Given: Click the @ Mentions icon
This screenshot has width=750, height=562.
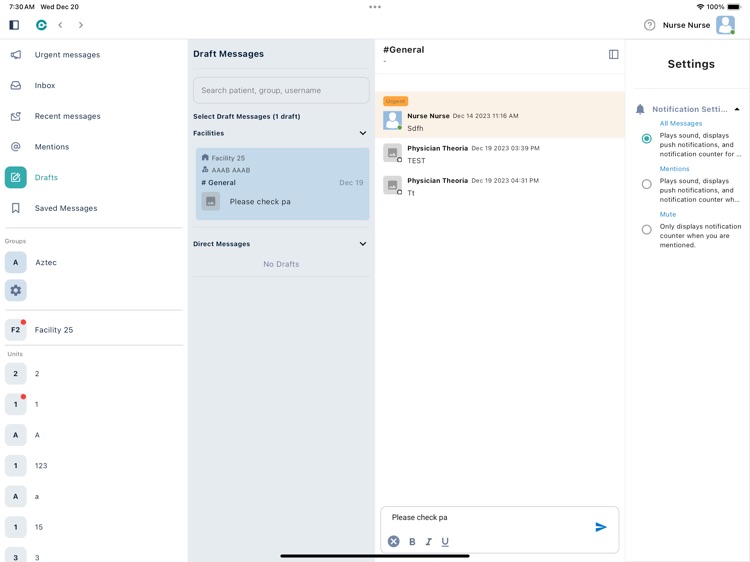Looking at the screenshot, I should 16,146.
